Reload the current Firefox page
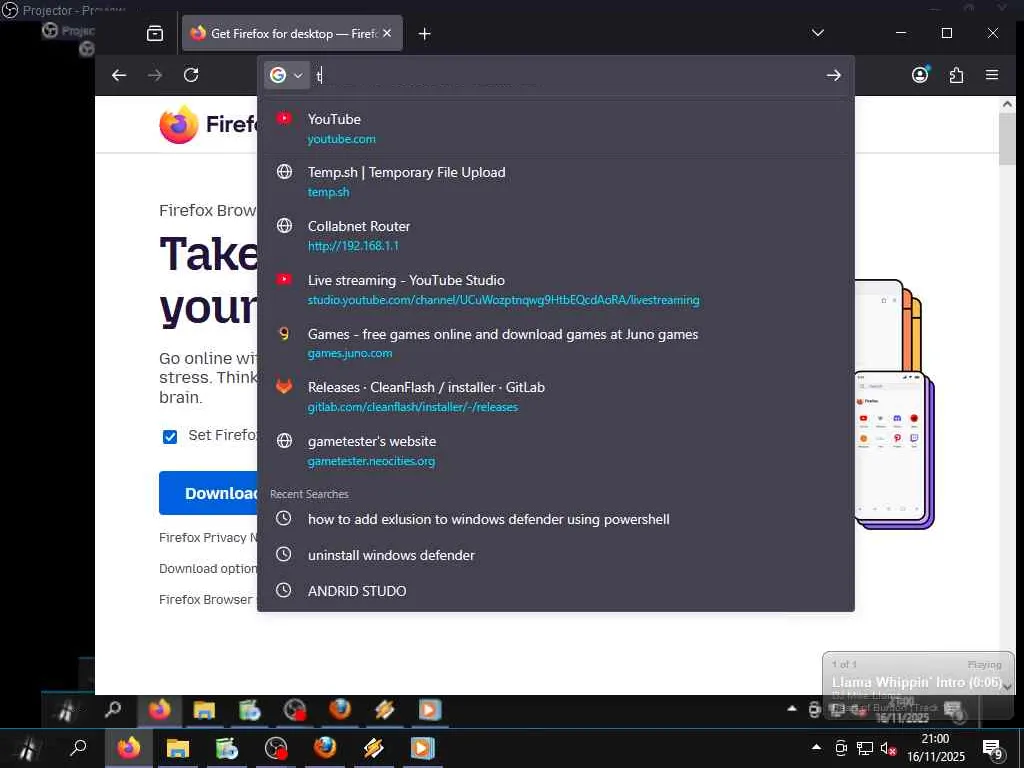Image resolution: width=1024 pixels, height=768 pixels. point(191,75)
